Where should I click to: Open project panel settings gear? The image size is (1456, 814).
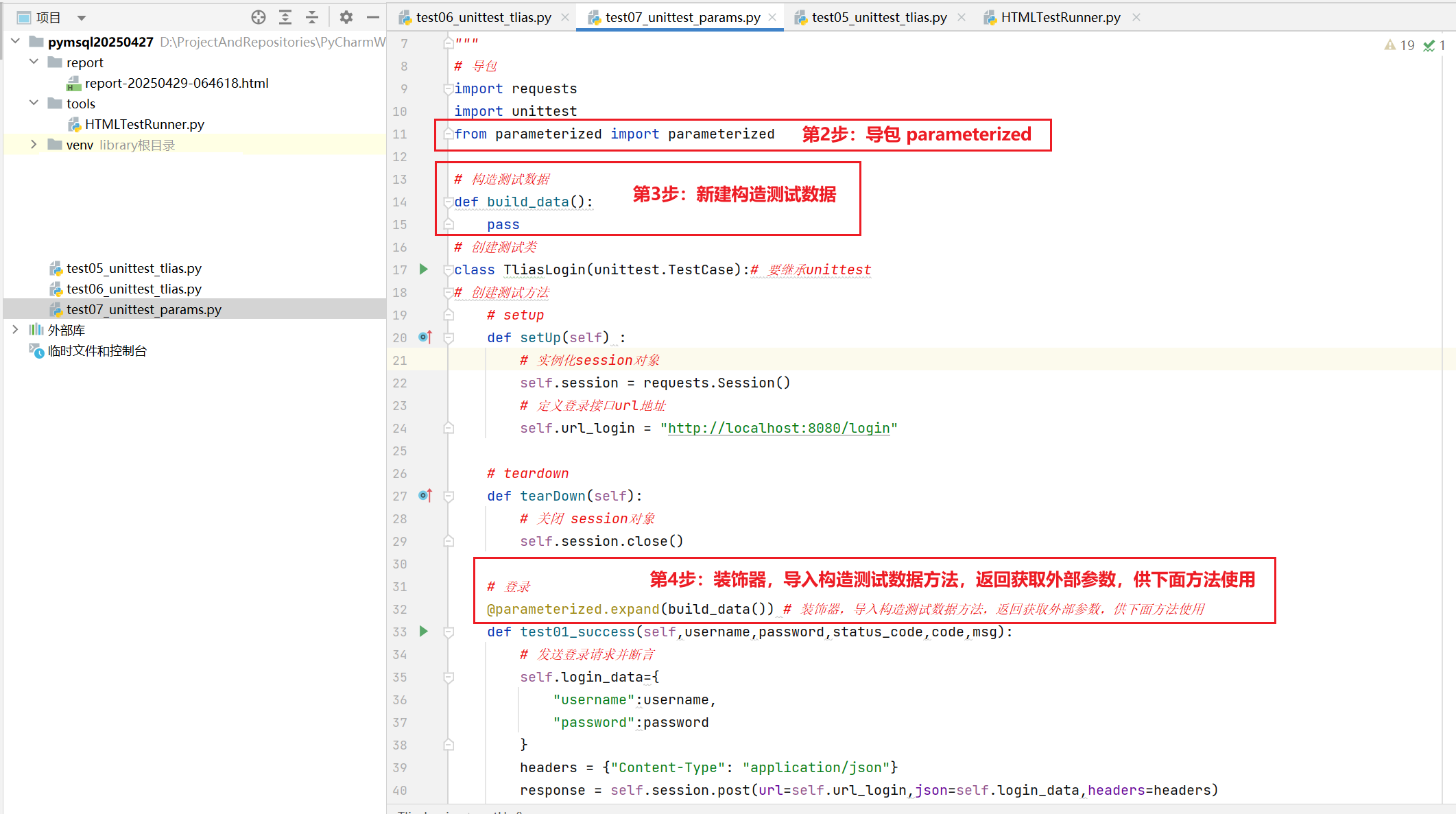pyautogui.click(x=346, y=18)
